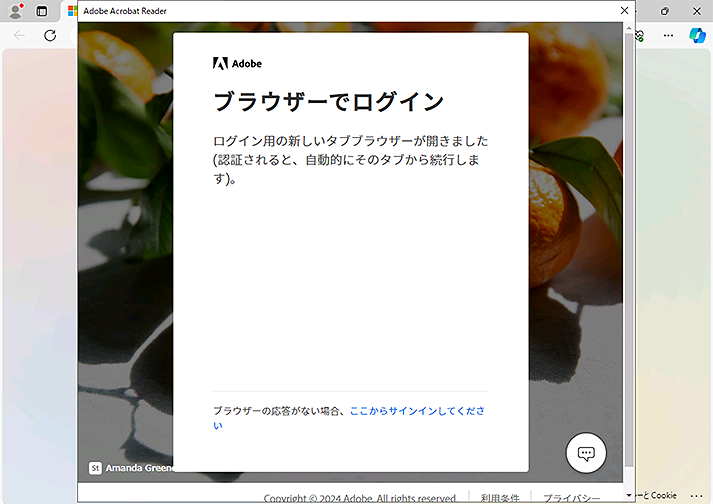Click the dialog vertical scrollbar thumb
713x504 pixels.
(629, 250)
